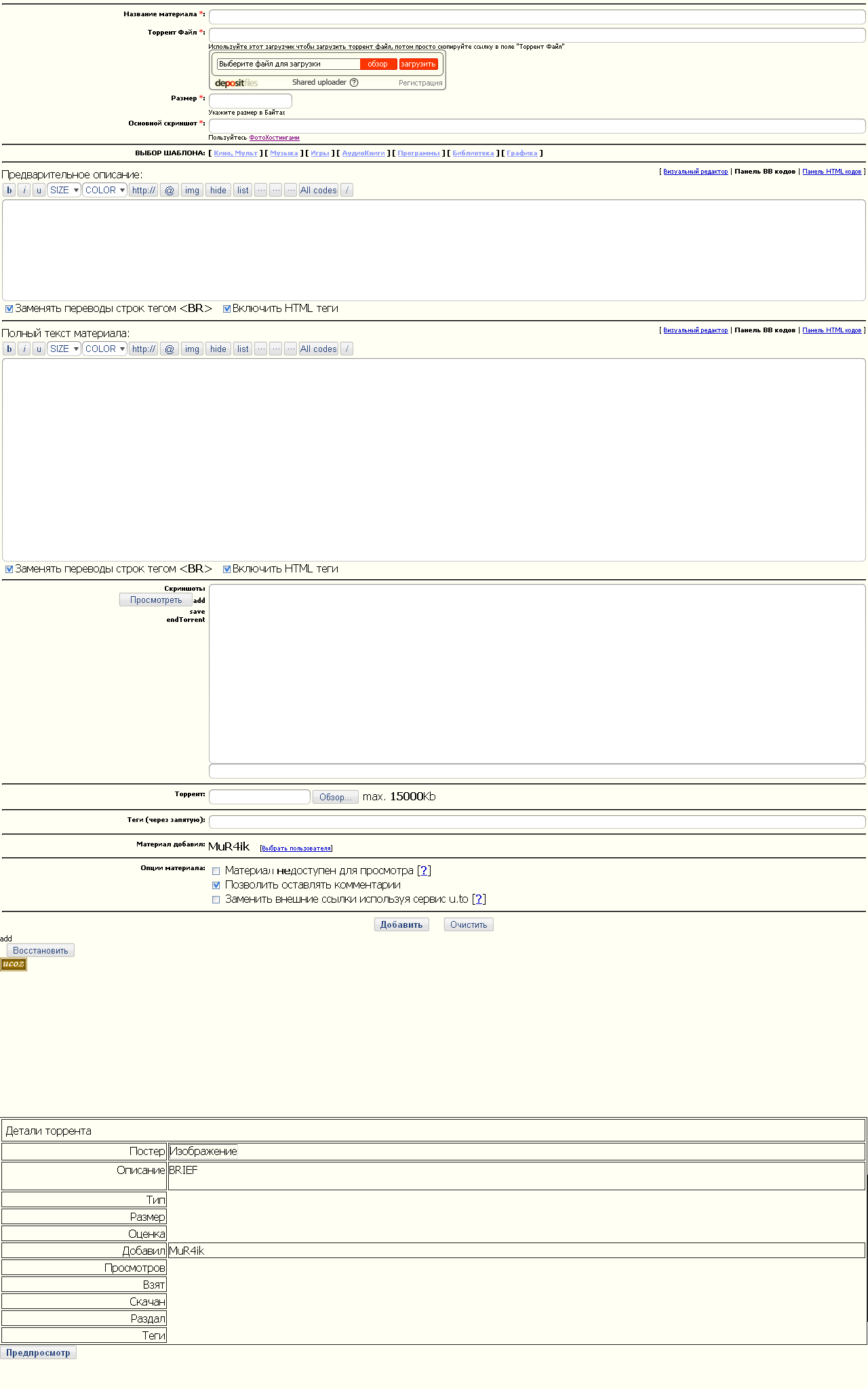
Task: Open SIZE dropdown in preliminary description toolbar
Action: point(64,191)
